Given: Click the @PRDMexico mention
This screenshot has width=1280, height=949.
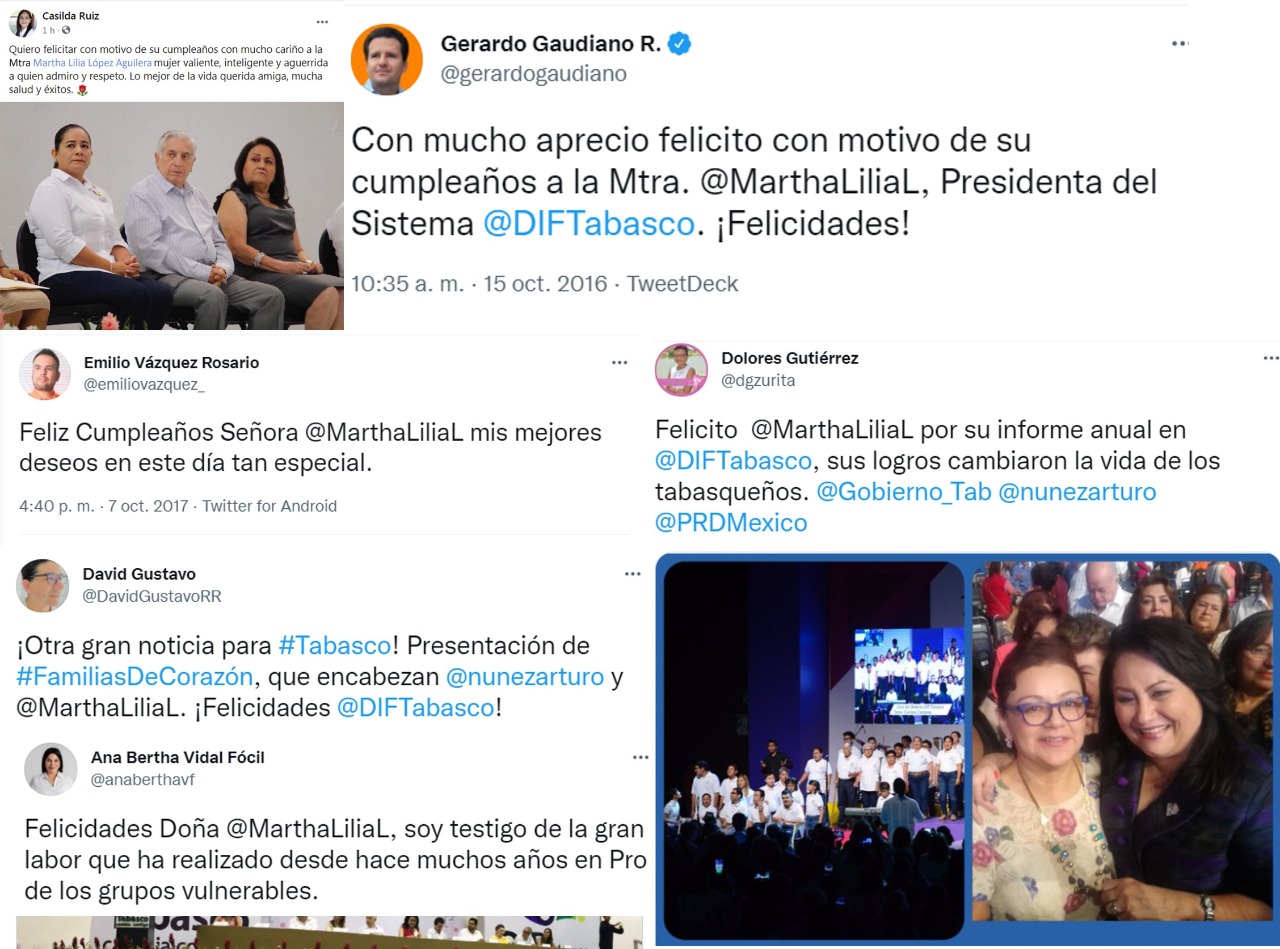Looking at the screenshot, I should (x=731, y=522).
